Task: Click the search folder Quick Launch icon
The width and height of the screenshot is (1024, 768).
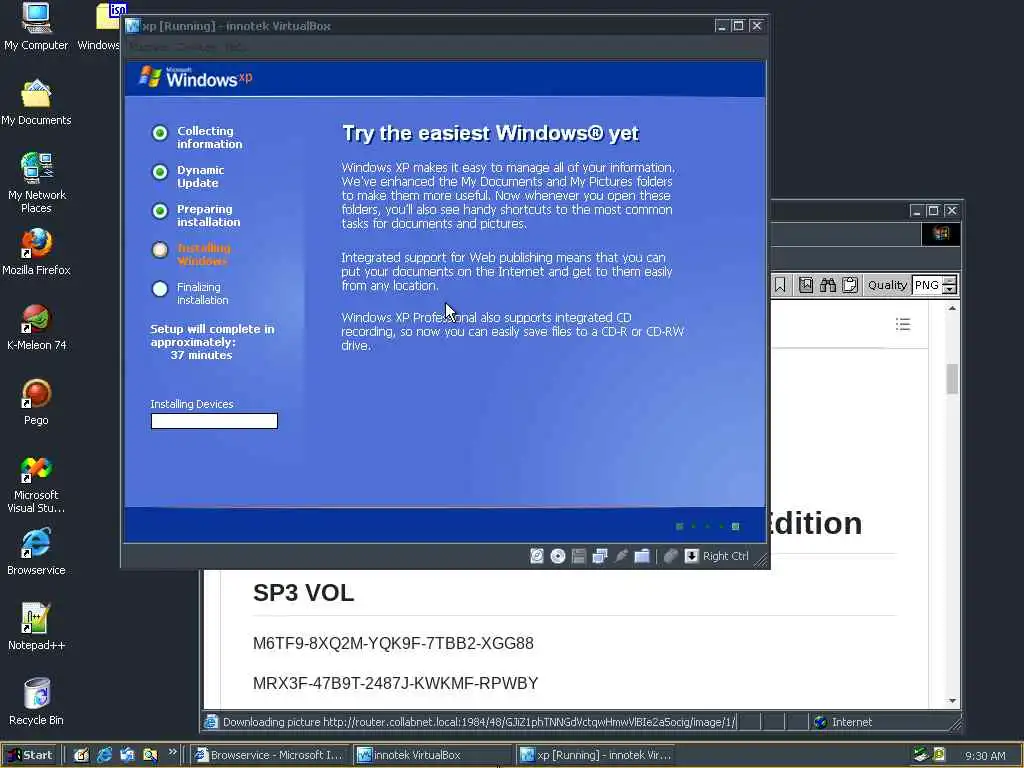Action: (150, 755)
